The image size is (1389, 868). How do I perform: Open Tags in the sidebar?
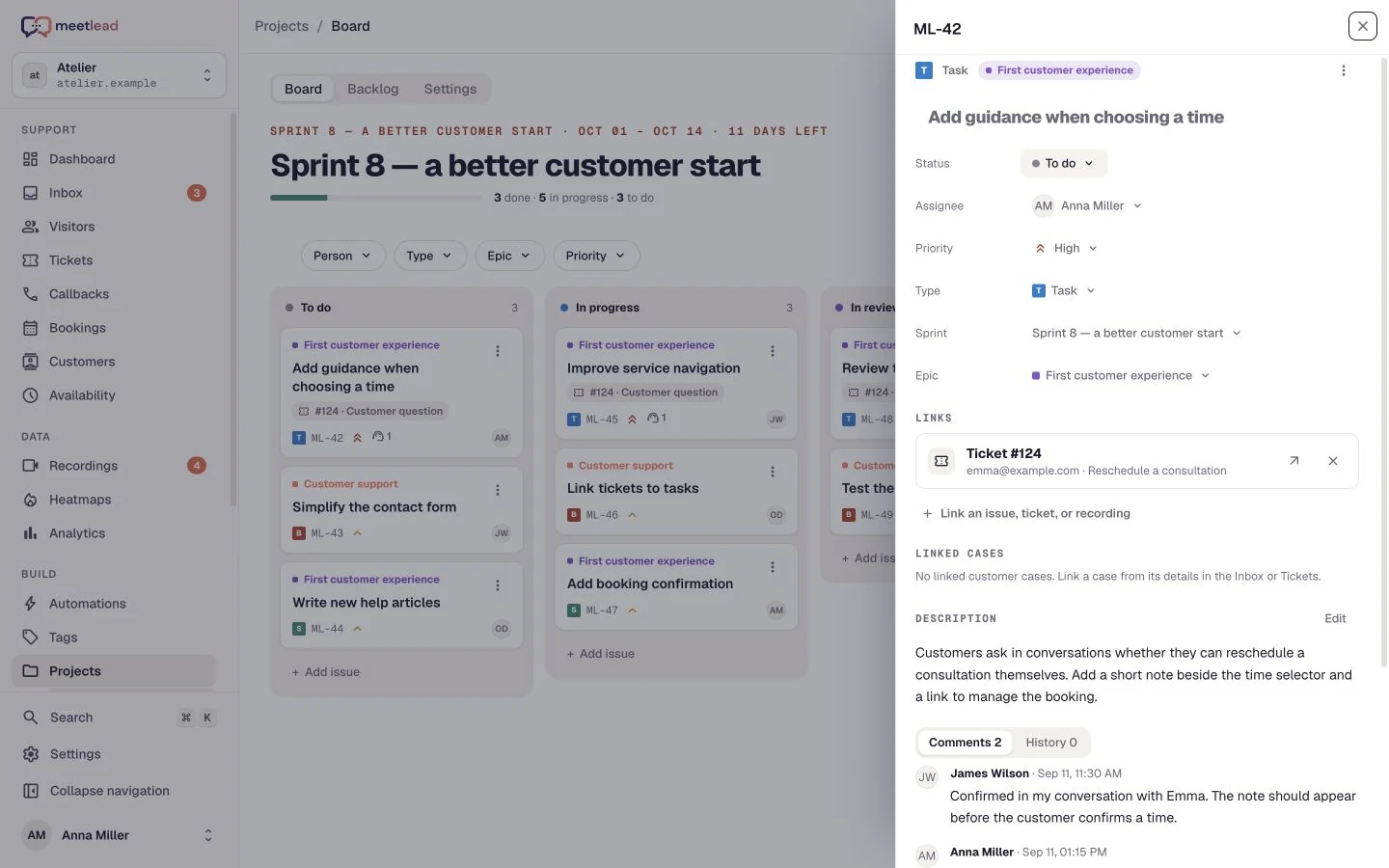pyautogui.click(x=114, y=637)
